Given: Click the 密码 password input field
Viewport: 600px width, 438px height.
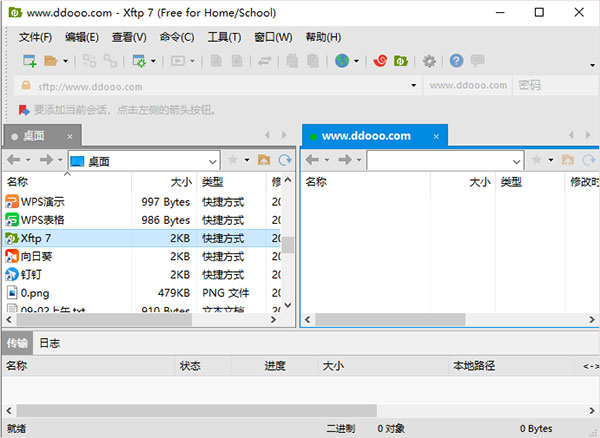Looking at the screenshot, I should click(x=557, y=85).
